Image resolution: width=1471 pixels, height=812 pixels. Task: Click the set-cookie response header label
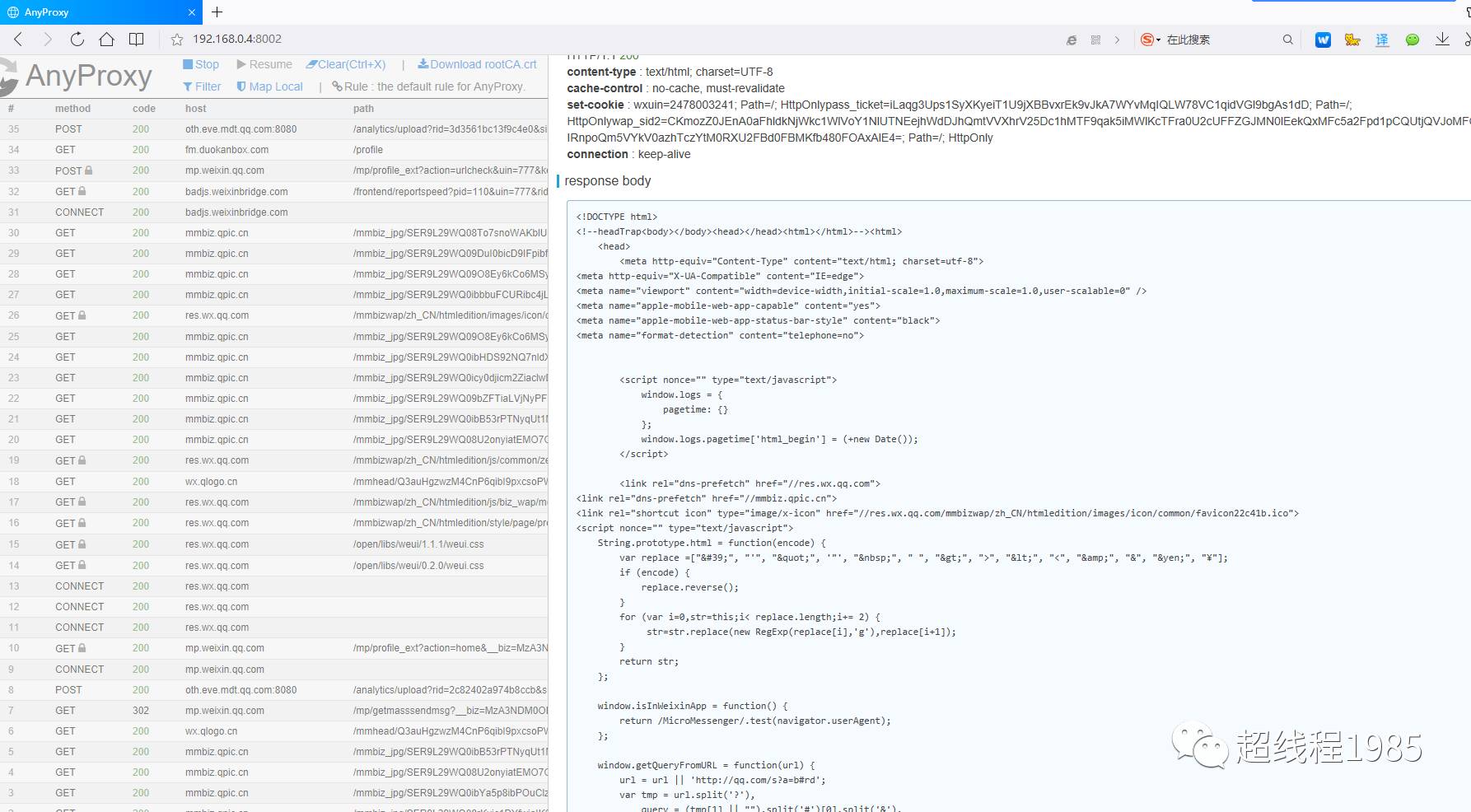595,105
